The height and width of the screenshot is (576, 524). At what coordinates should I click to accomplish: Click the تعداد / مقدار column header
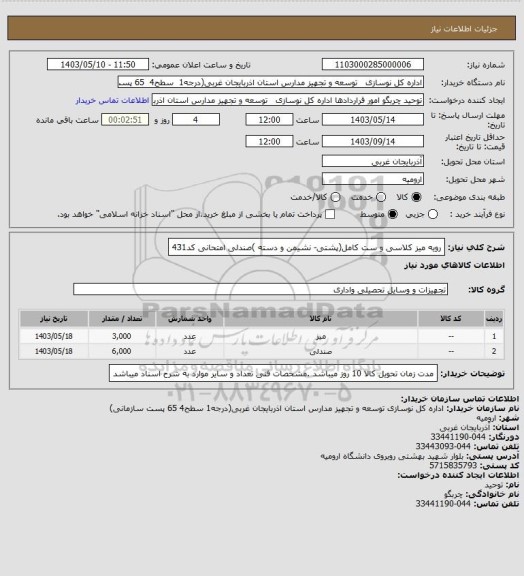(122, 318)
